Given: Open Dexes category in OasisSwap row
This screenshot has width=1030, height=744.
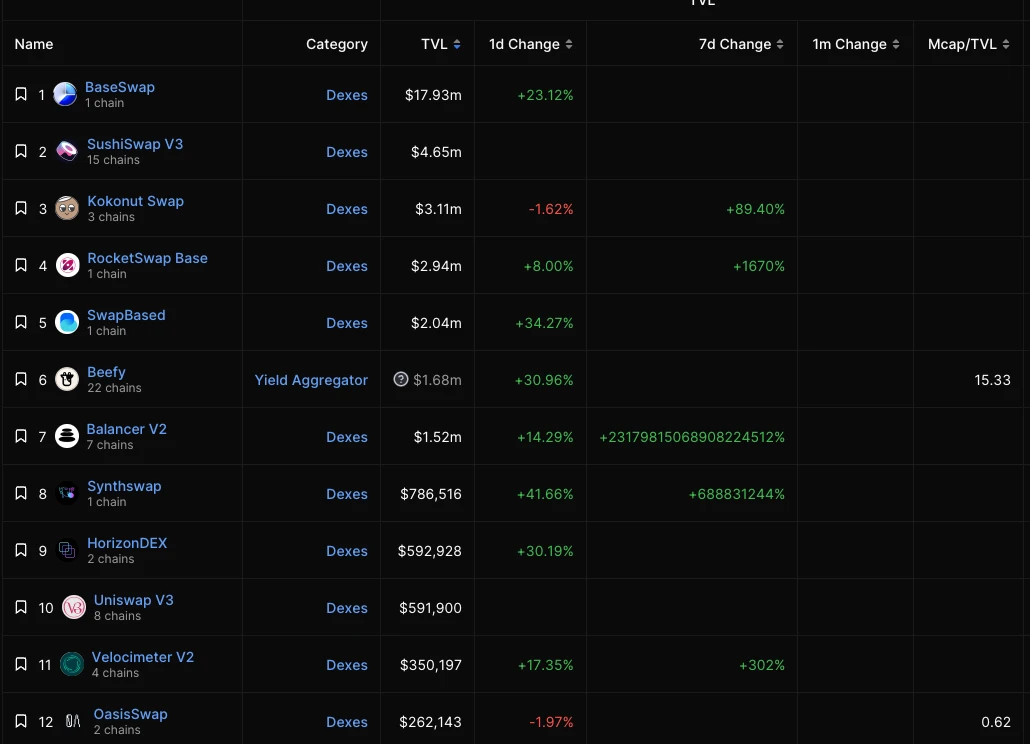Looking at the screenshot, I should [347, 722].
